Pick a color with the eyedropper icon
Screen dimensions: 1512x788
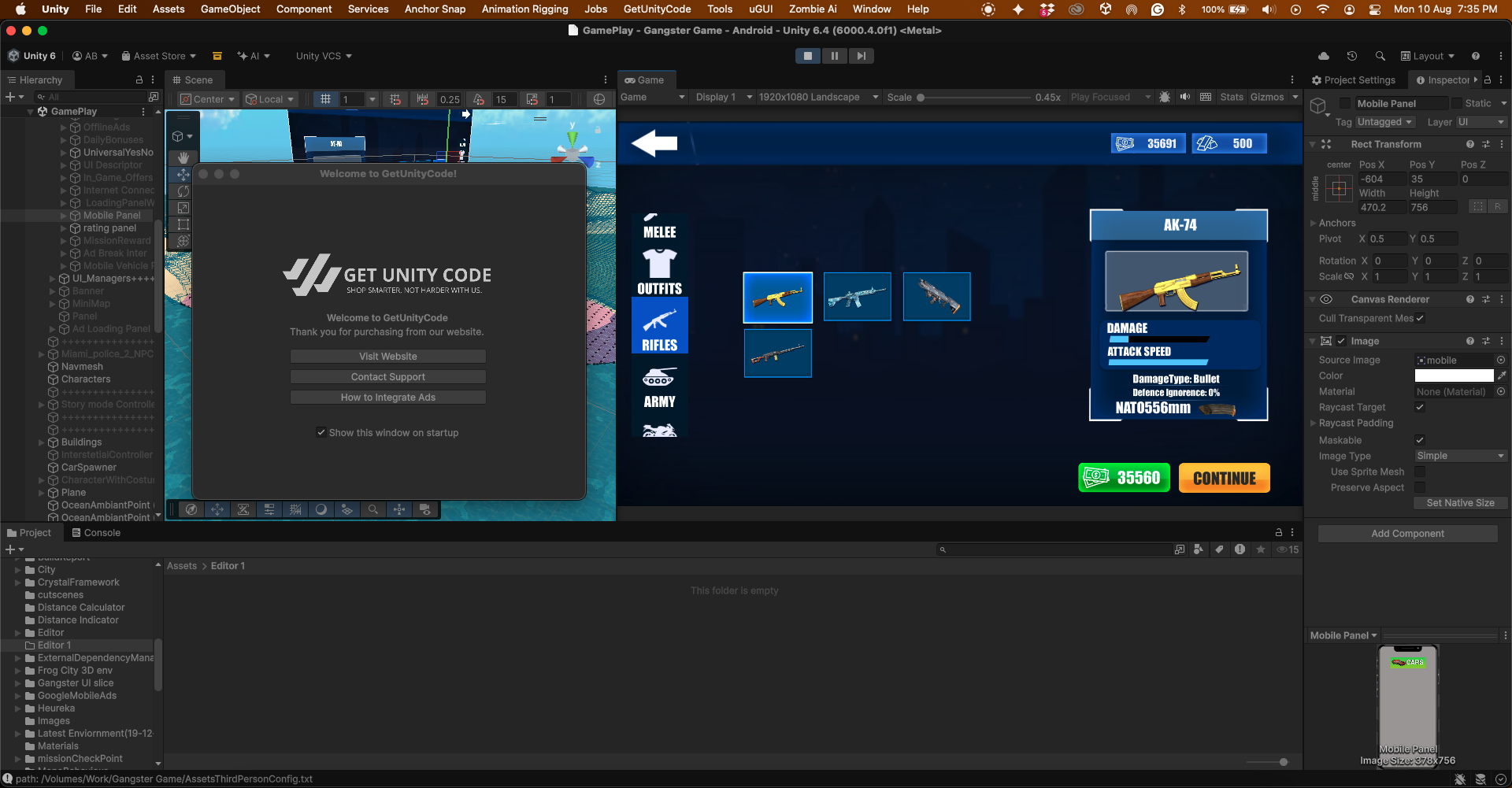tap(1502, 376)
